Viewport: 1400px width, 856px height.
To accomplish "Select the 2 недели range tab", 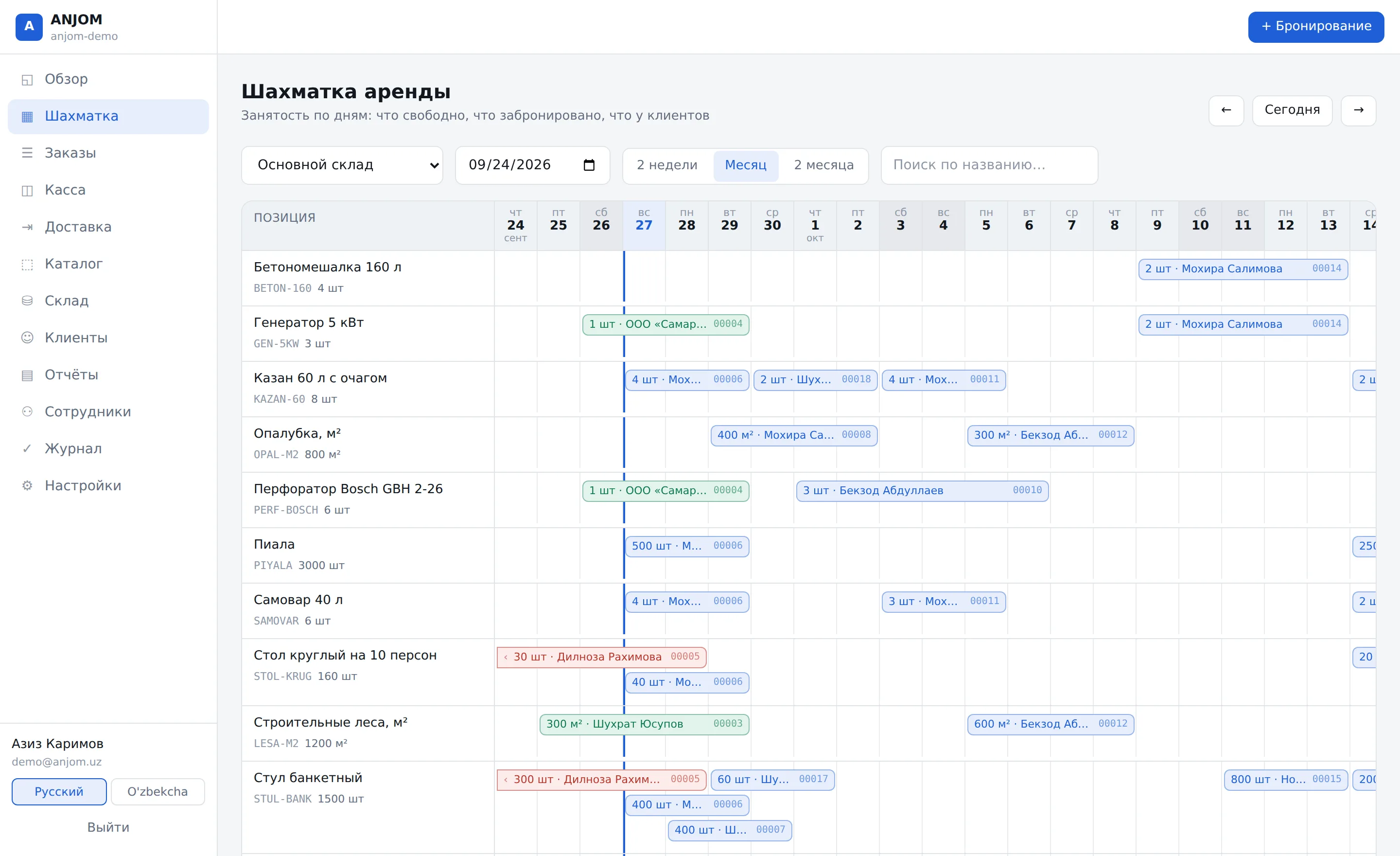I will pos(667,165).
